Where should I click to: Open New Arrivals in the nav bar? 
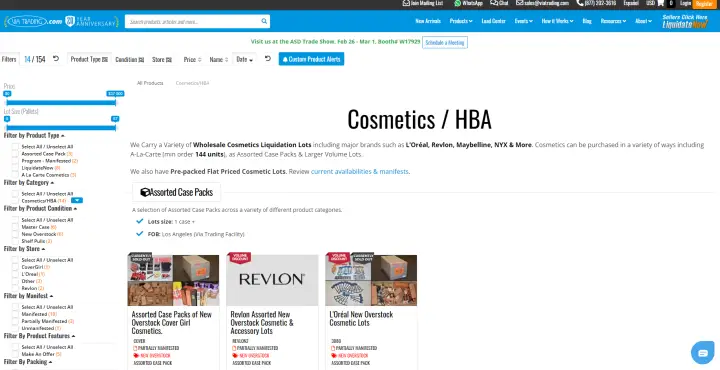point(428,21)
